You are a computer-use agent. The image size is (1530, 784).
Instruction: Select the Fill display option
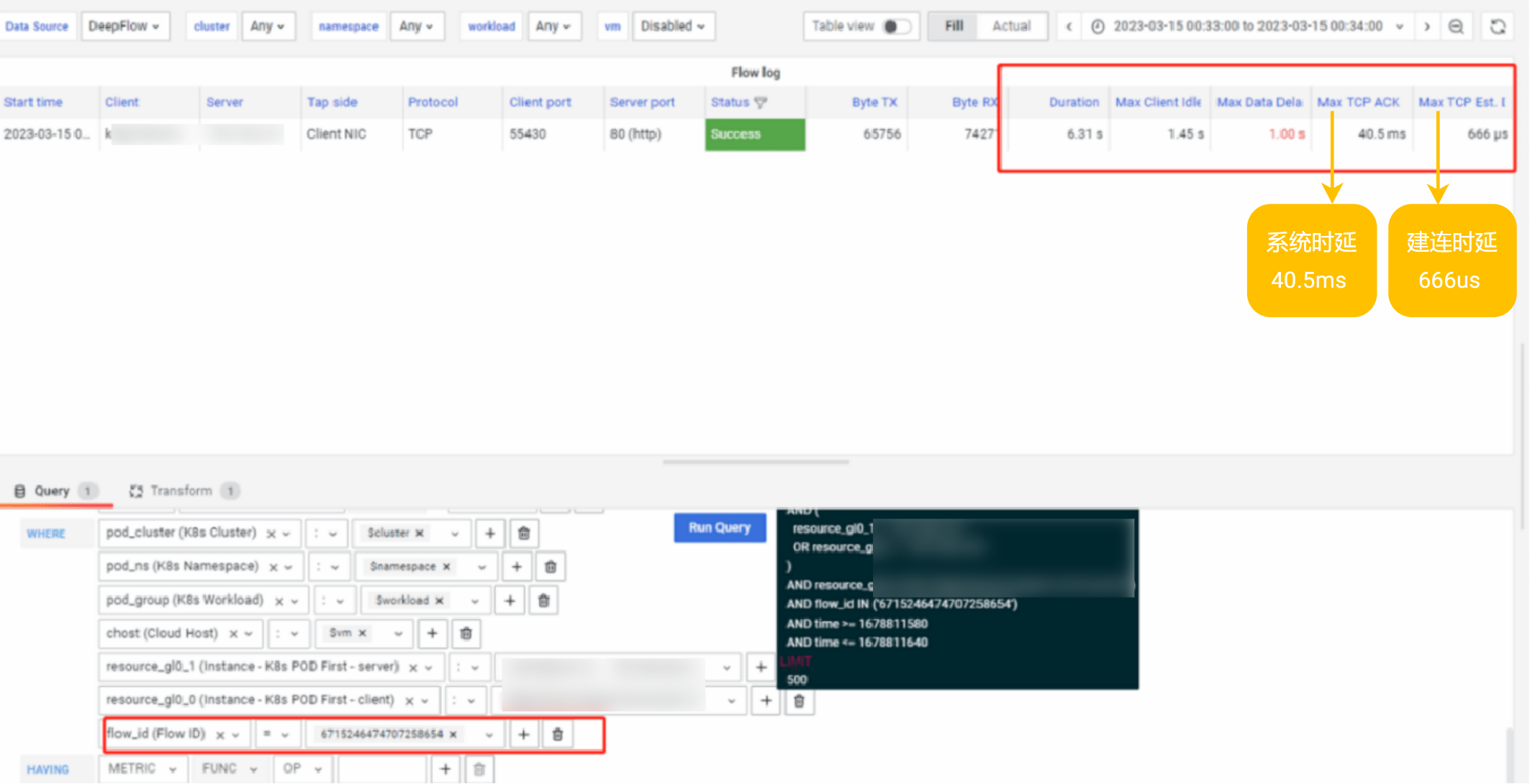pyautogui.click(x=954, y=27)
